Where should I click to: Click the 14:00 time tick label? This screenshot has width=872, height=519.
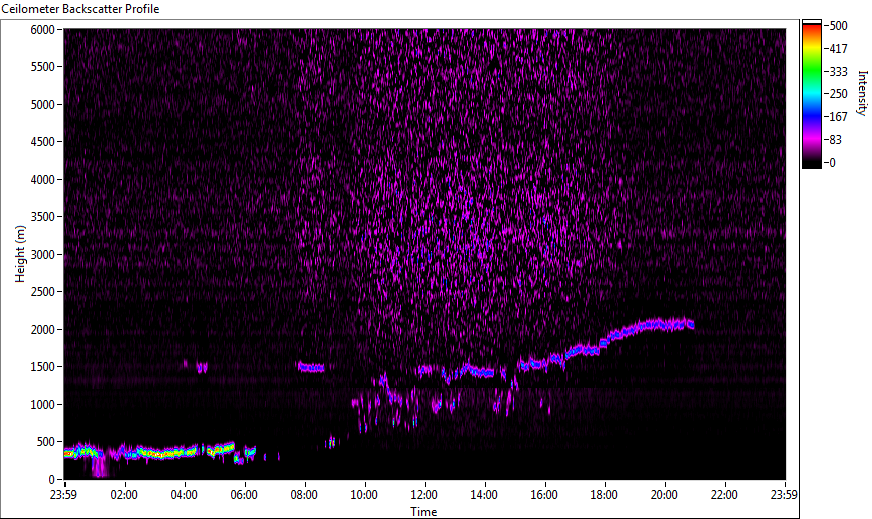(x=484, y=495)
